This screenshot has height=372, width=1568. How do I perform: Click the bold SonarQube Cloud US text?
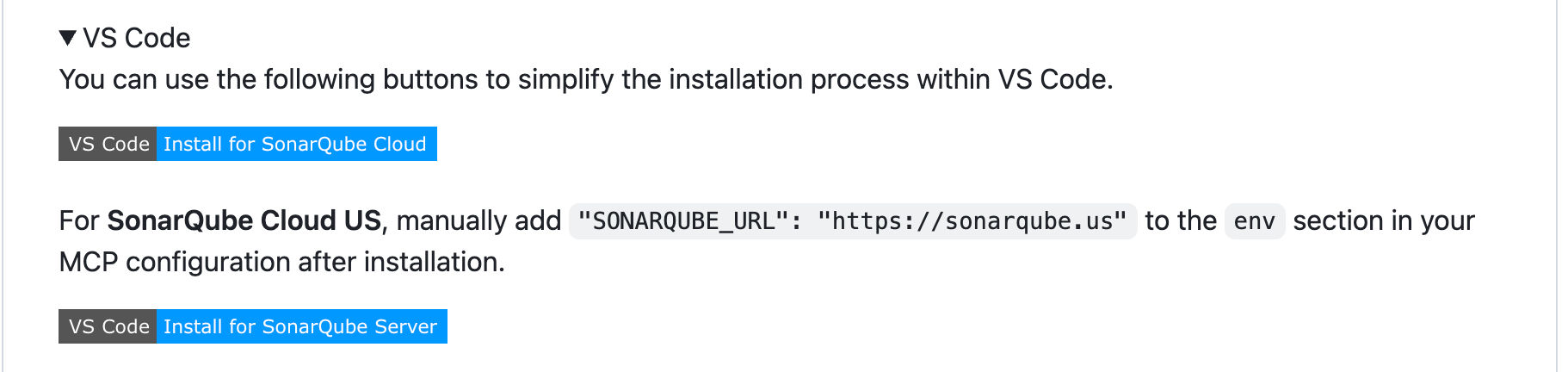pyautogui.click(x=244, y=220)
